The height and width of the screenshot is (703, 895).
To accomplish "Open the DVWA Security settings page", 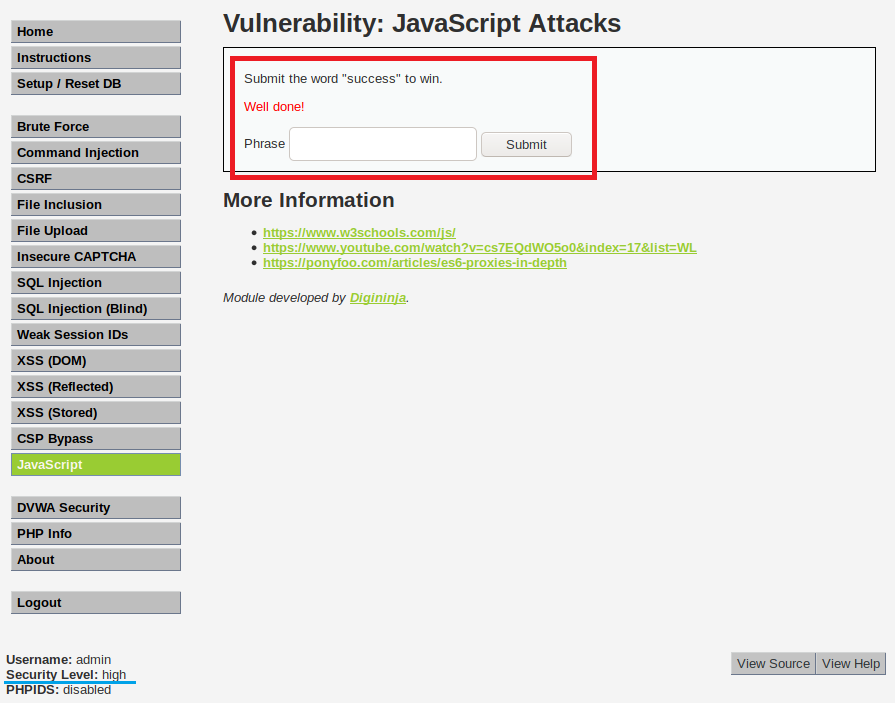I will point(96,508).
